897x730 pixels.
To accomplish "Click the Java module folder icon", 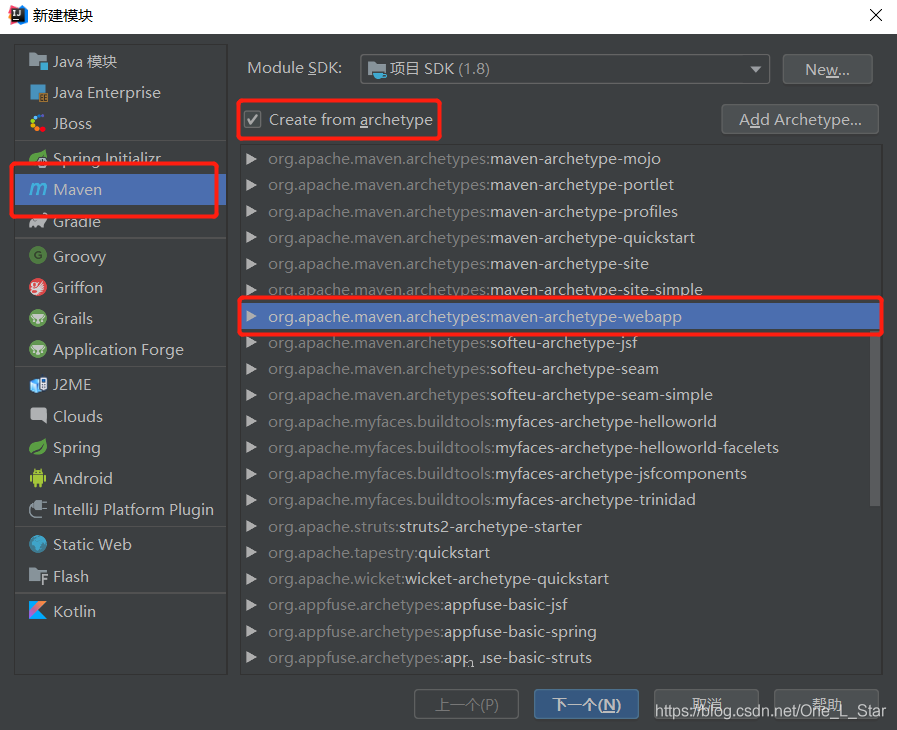I will tap(38, 61).
